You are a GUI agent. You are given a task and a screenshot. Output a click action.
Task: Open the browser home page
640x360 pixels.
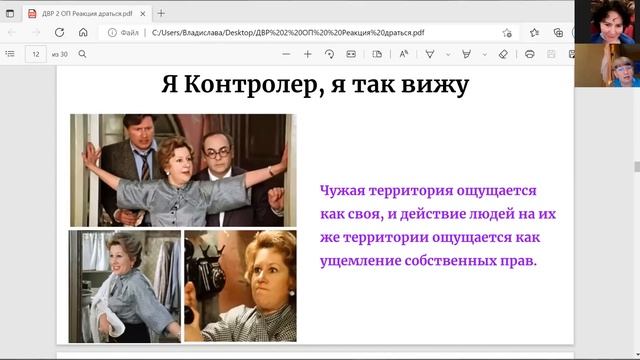[x=83, y=33]
